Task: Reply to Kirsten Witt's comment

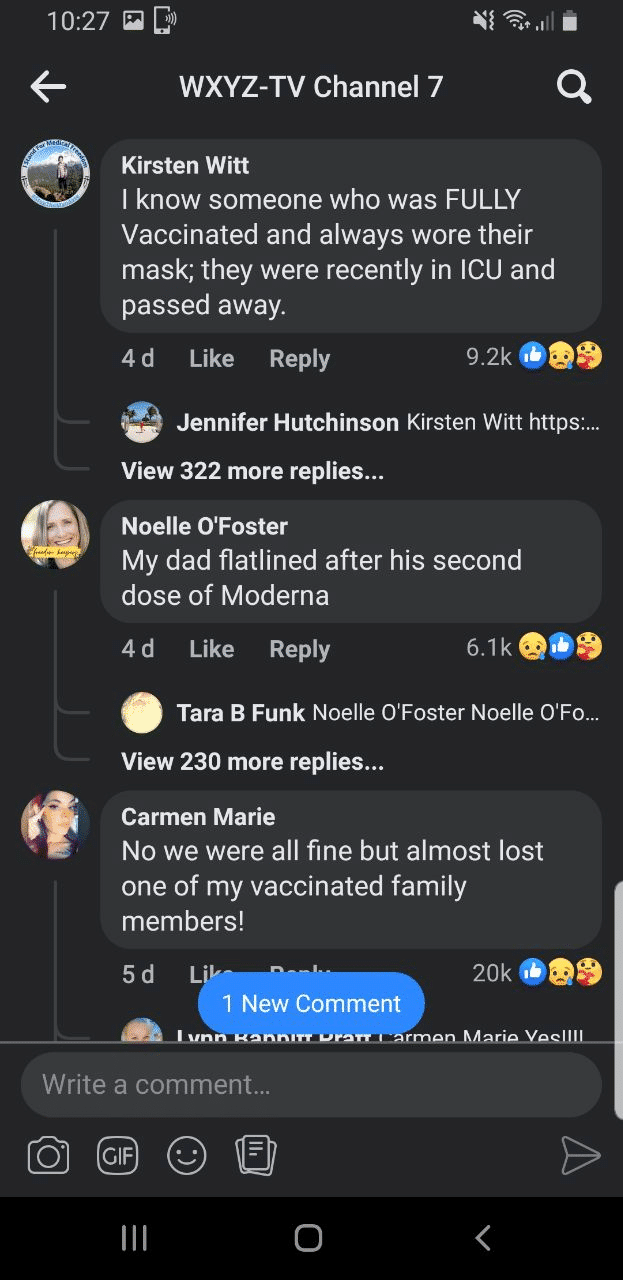Action: tap(299, 358)
